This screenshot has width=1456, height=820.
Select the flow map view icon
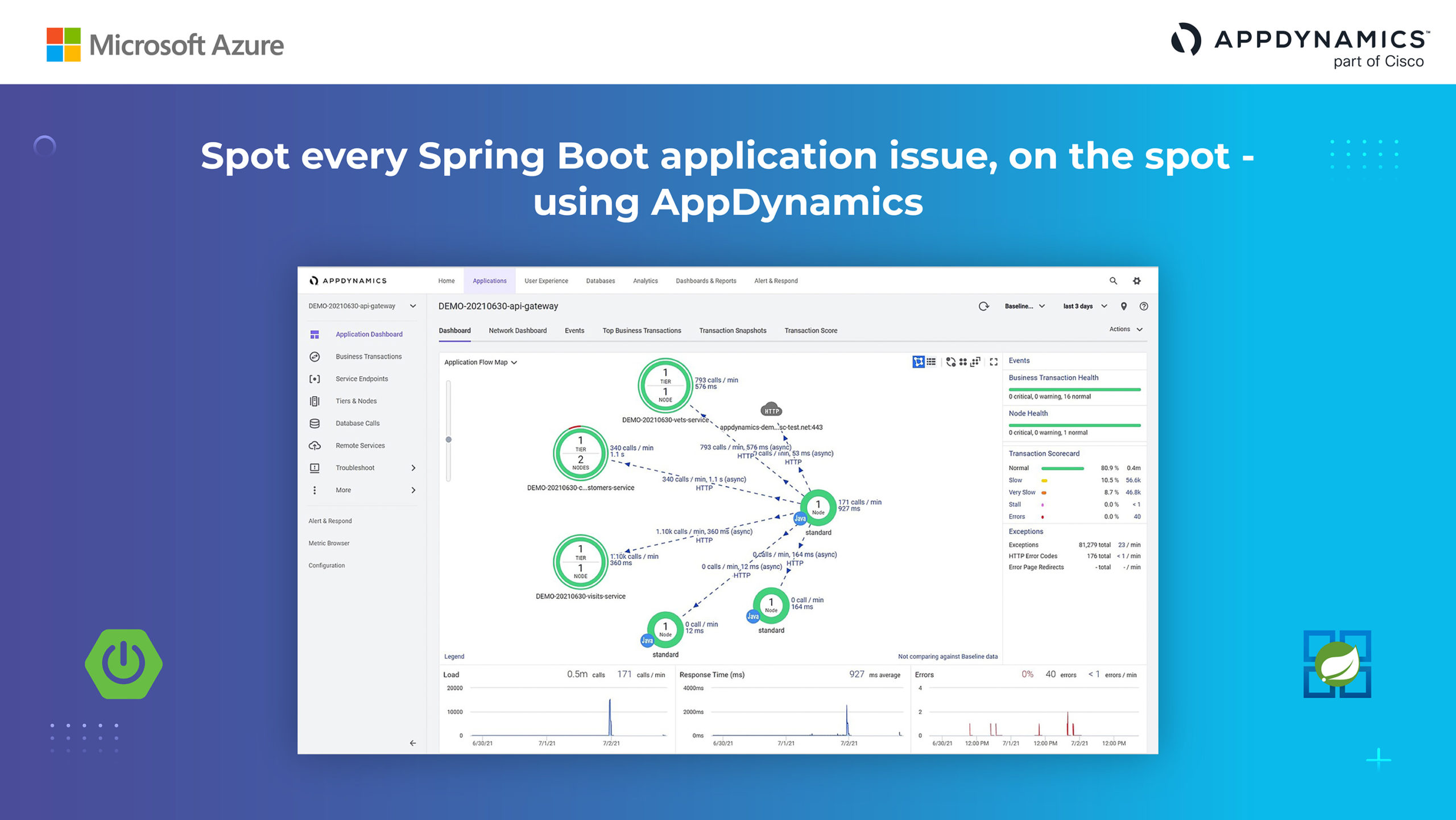click(x=918, y=362)
